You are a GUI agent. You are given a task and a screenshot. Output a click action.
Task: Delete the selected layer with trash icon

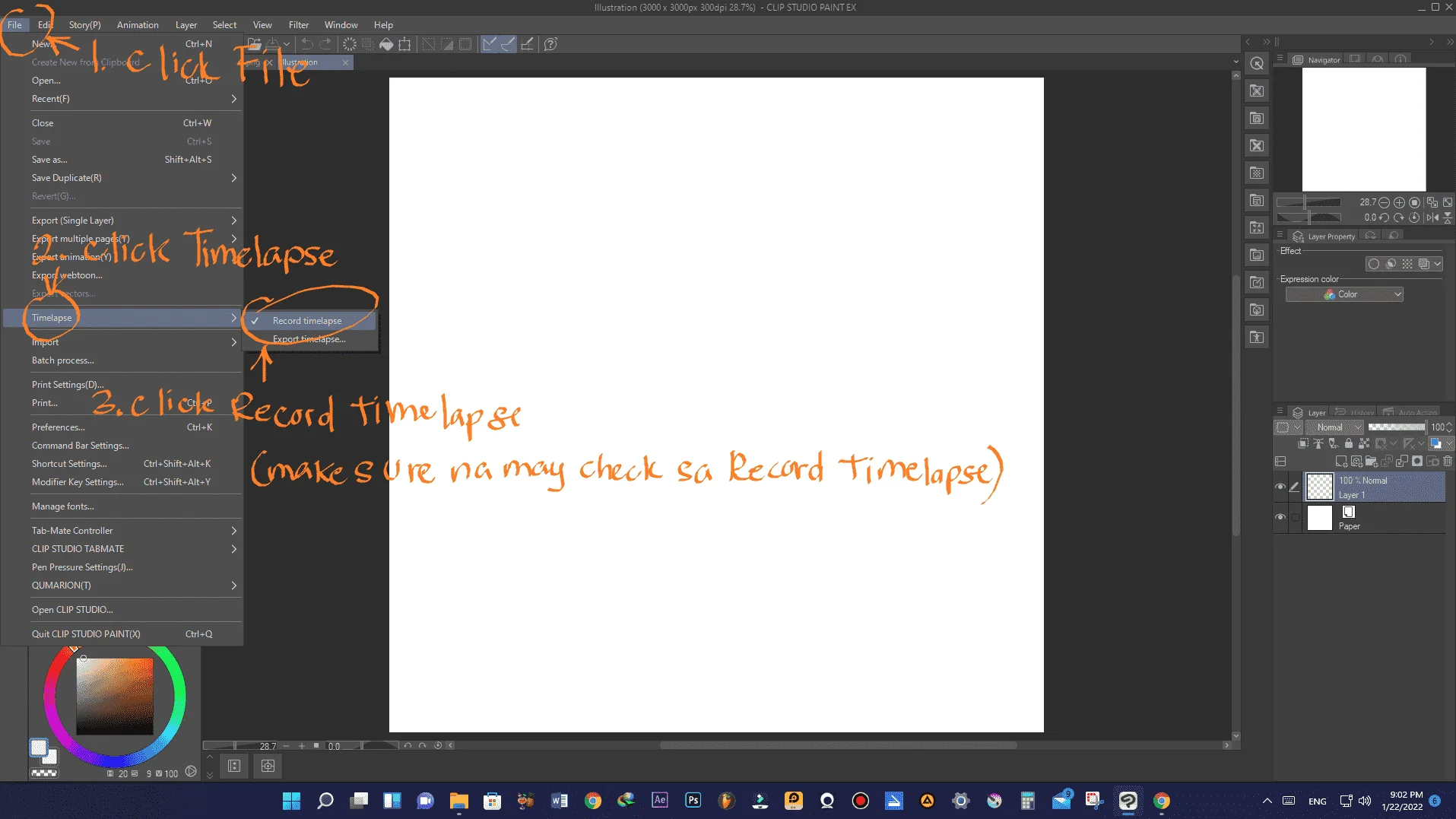1448,462
